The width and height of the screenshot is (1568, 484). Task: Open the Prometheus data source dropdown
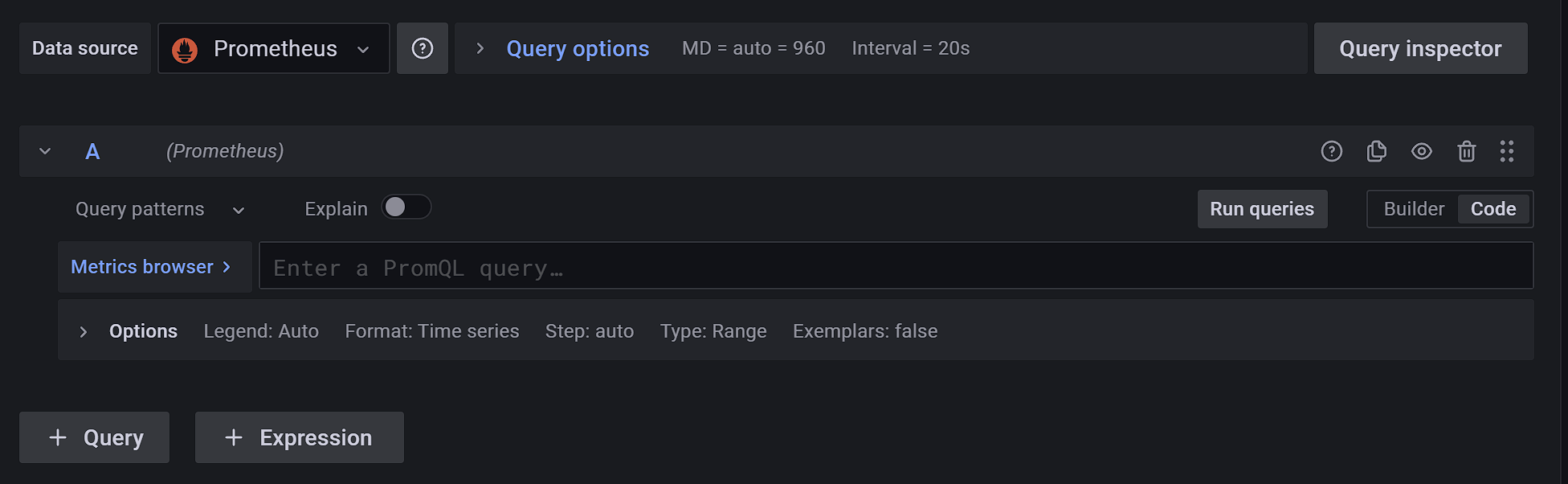(274, 48)
